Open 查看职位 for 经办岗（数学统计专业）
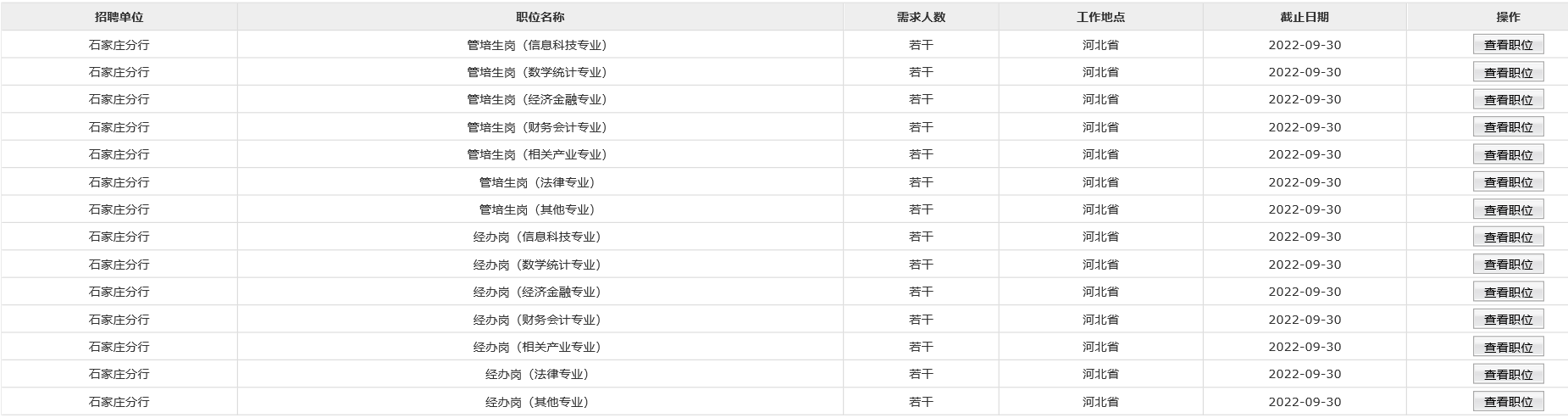 pos(1508,265)
